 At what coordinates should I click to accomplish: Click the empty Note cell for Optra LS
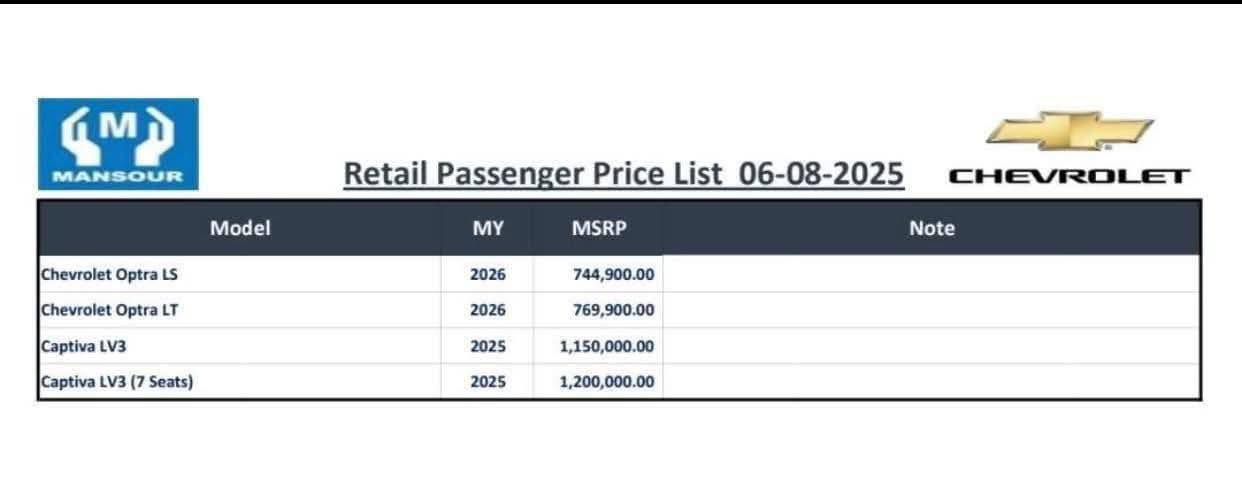932,274
